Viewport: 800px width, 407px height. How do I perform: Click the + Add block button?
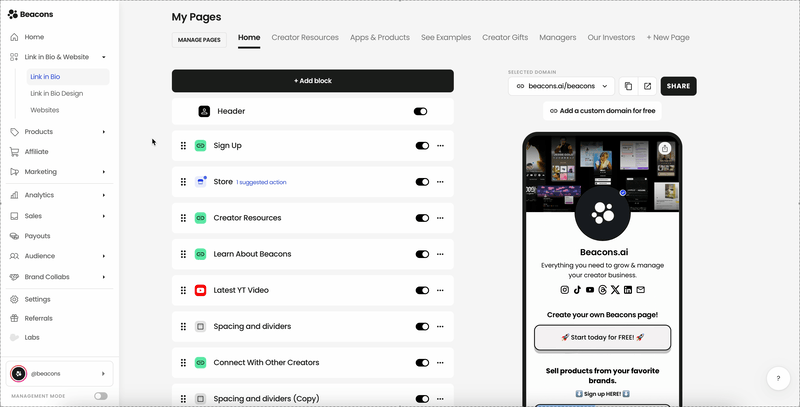coord(313,81)
